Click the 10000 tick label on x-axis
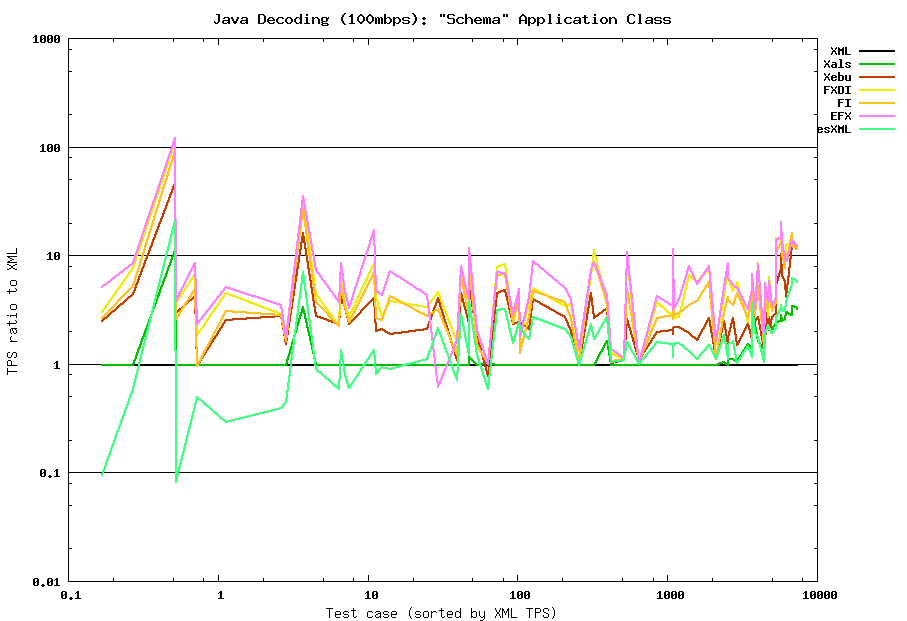The width and height of the screenshot is (907, 621). tap(816, 594)
